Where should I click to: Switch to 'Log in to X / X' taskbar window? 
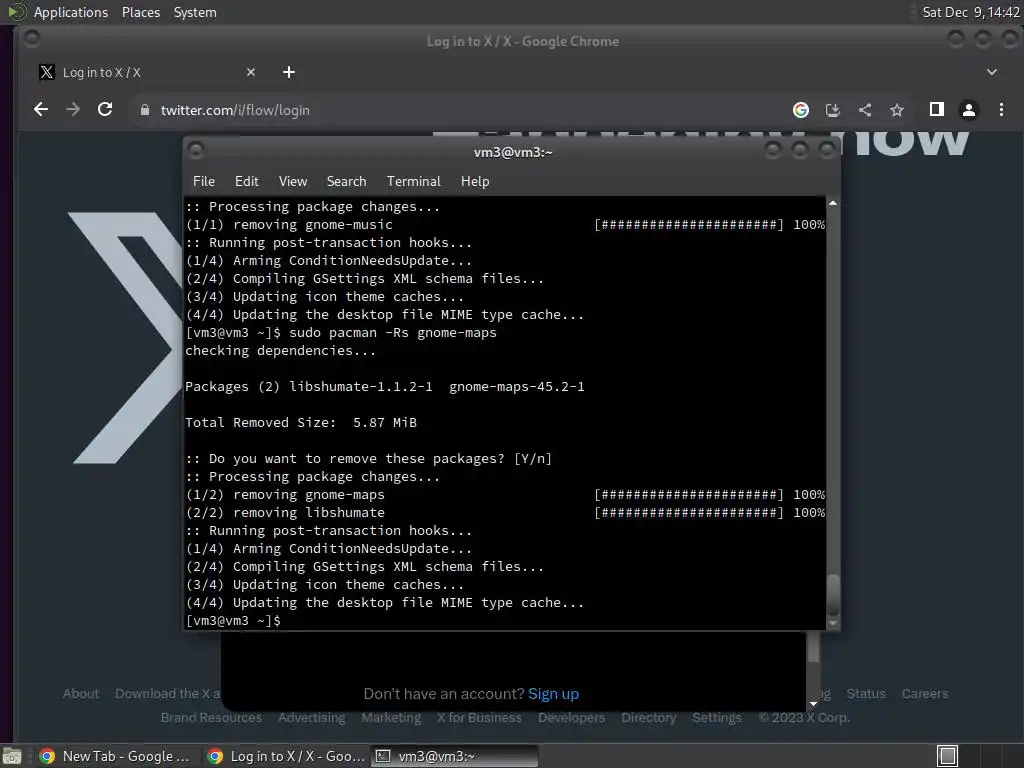(x=286, y=756)
